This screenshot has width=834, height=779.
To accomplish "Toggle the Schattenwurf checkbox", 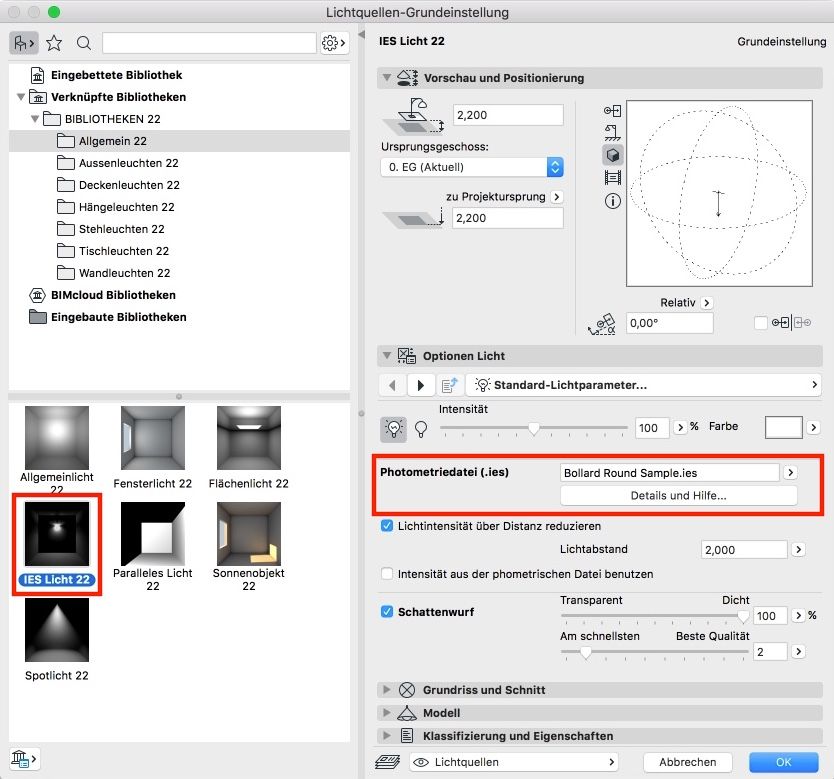I will [x=387, y=612].
